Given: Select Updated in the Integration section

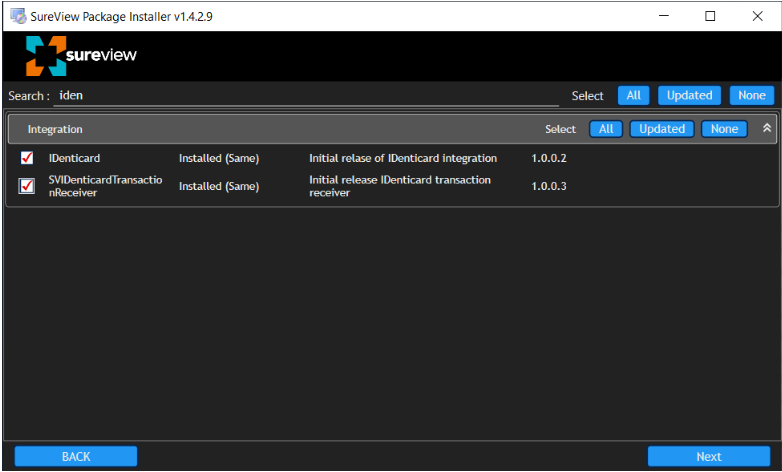Looking at the screenshot, I should [662, 129].
